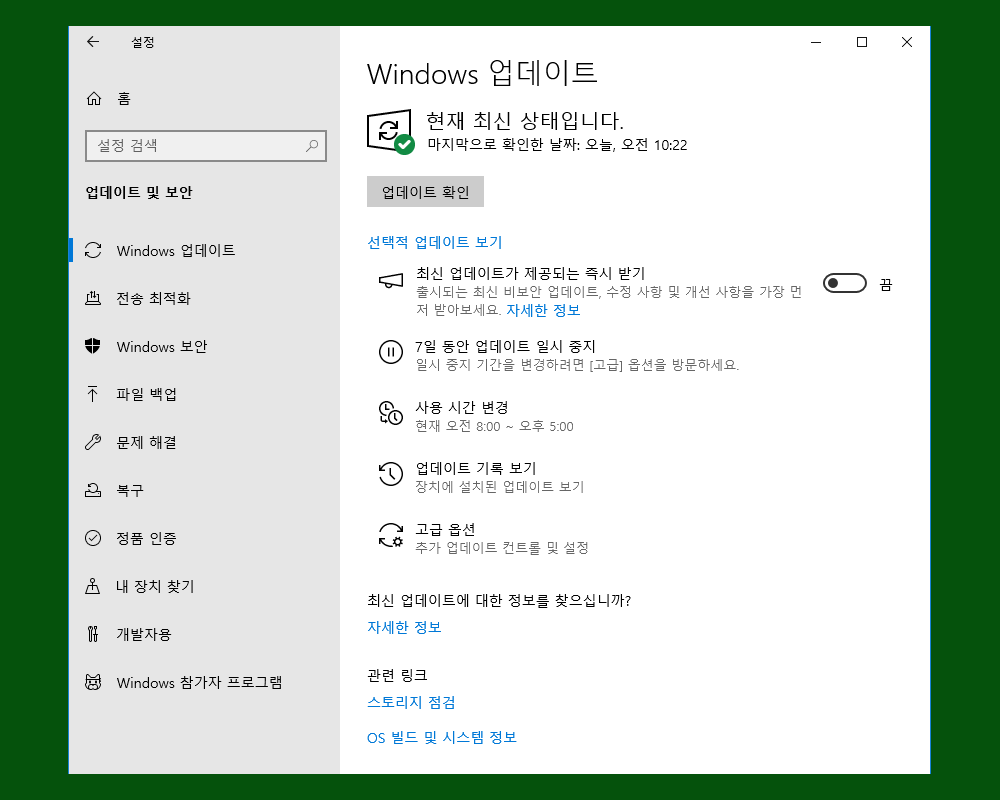The width and height of the screenshot is (1000, 800).
Task: Focus the 설정 검색 input field
Action: (205, 145)
